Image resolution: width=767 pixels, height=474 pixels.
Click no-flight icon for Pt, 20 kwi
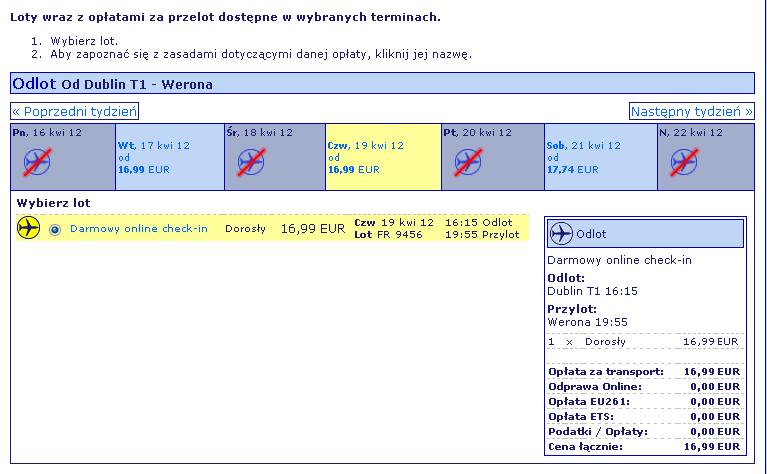click(x=468, y=162)
